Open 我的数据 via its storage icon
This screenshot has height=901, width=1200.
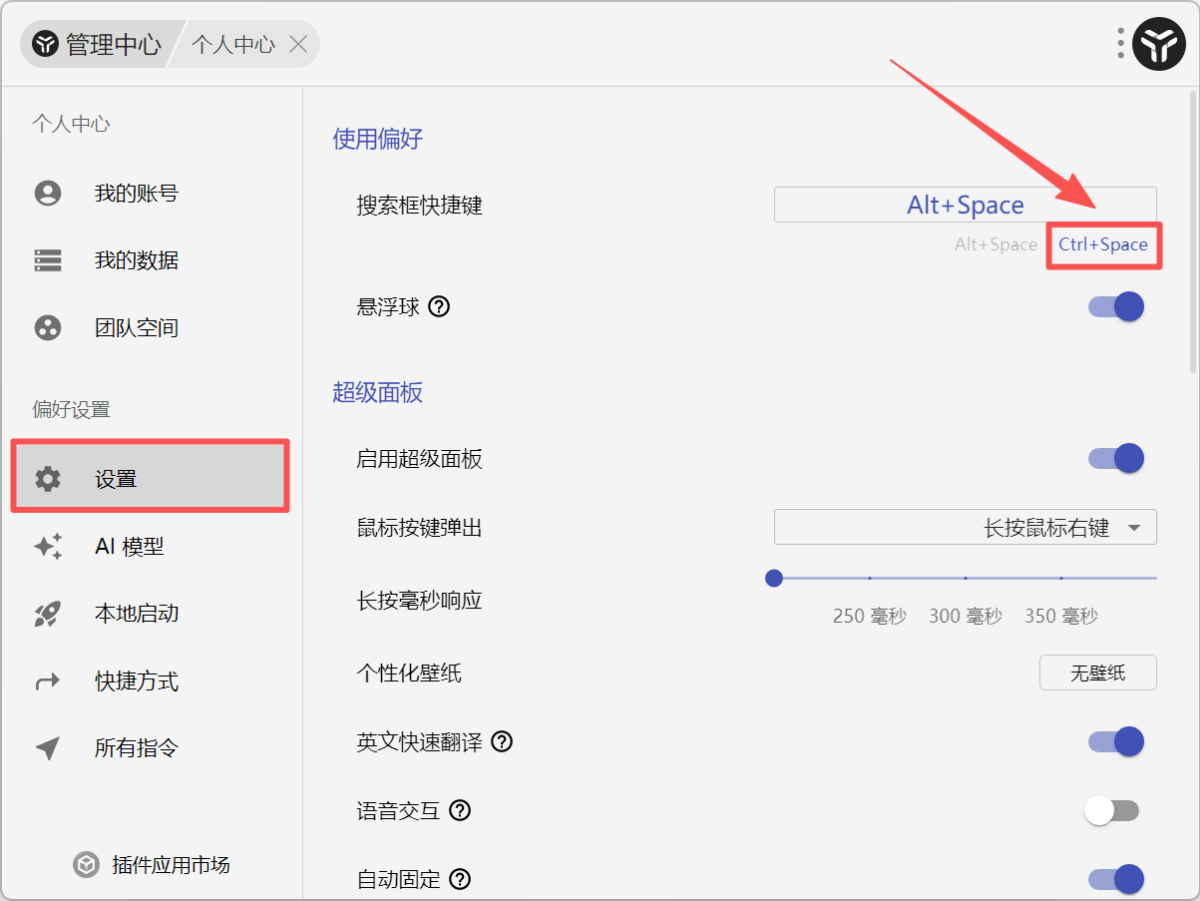pyautogui.click(x=48, y=261)
